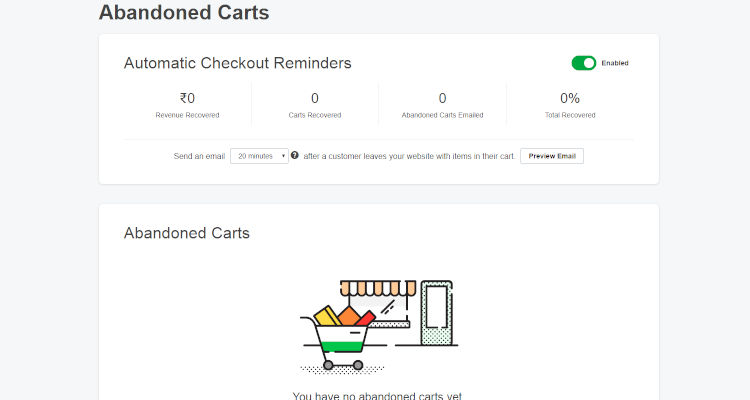Click the storefront awning illustration

click(x=377, y=288)
